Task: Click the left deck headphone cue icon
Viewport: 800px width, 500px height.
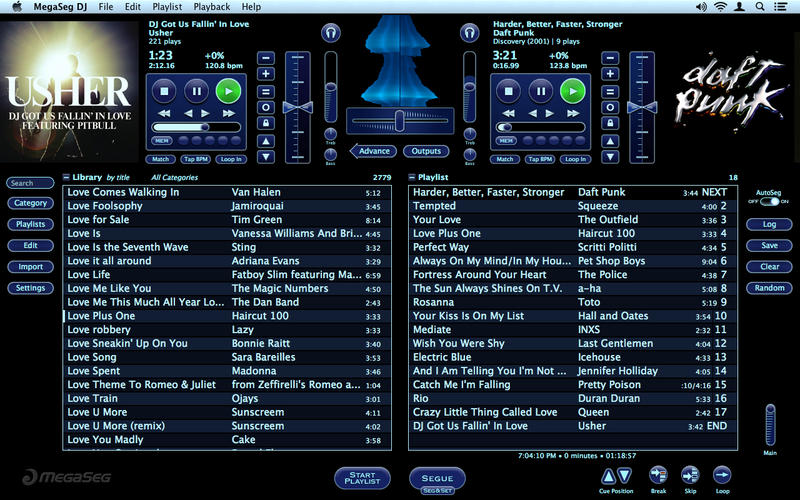Action: (x=330, y=33)
